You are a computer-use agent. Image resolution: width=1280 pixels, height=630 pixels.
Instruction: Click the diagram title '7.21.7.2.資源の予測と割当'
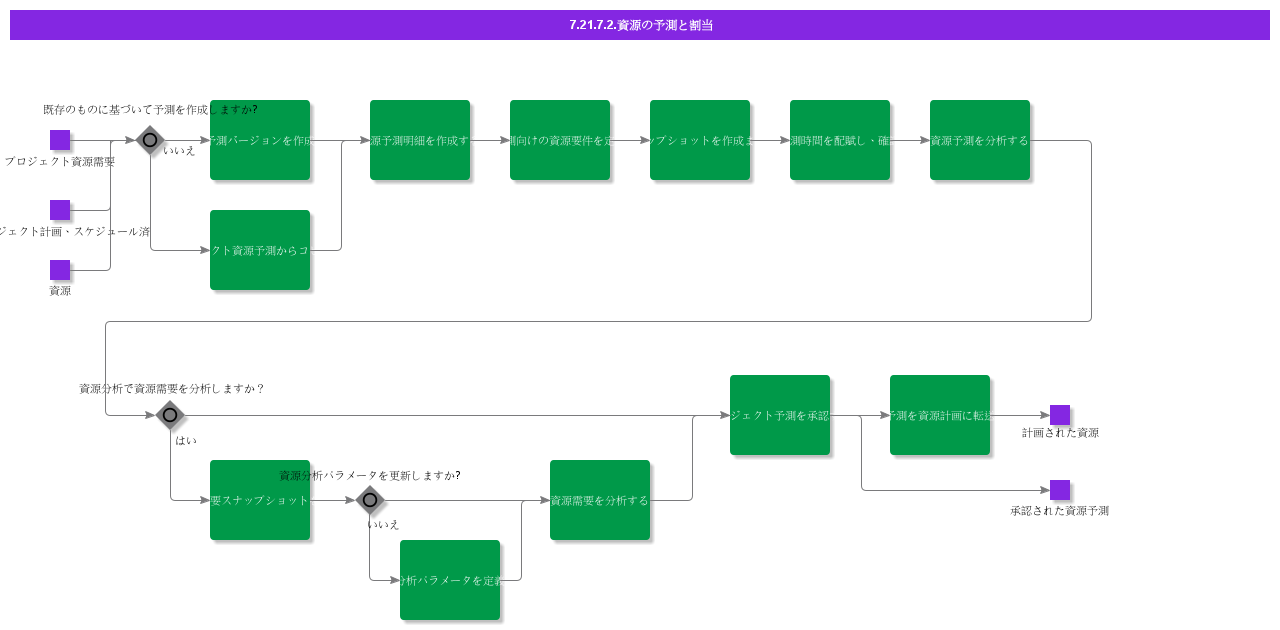641,25
